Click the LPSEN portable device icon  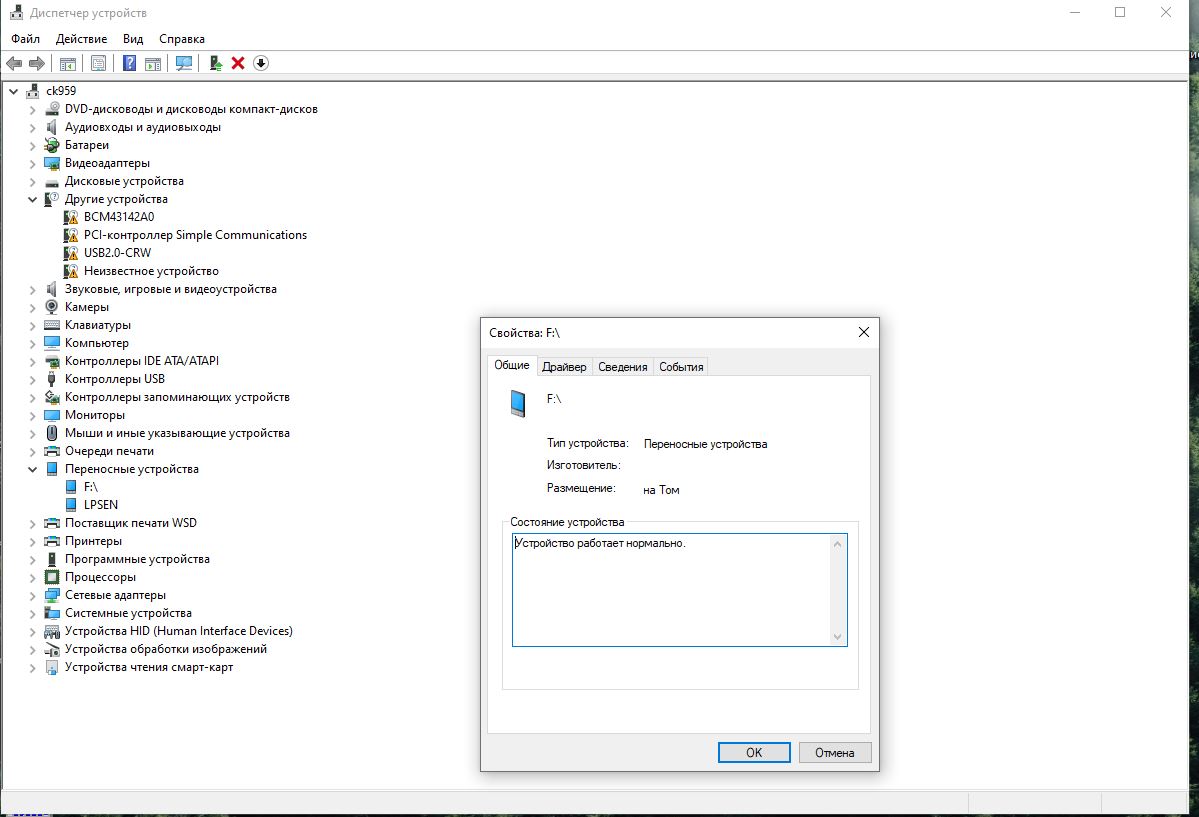[x=71, y=505]
